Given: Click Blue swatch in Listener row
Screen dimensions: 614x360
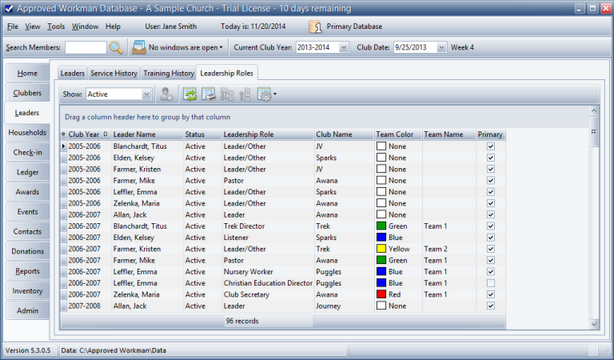Looking at the screenshot, I should [x=381, y=237].
